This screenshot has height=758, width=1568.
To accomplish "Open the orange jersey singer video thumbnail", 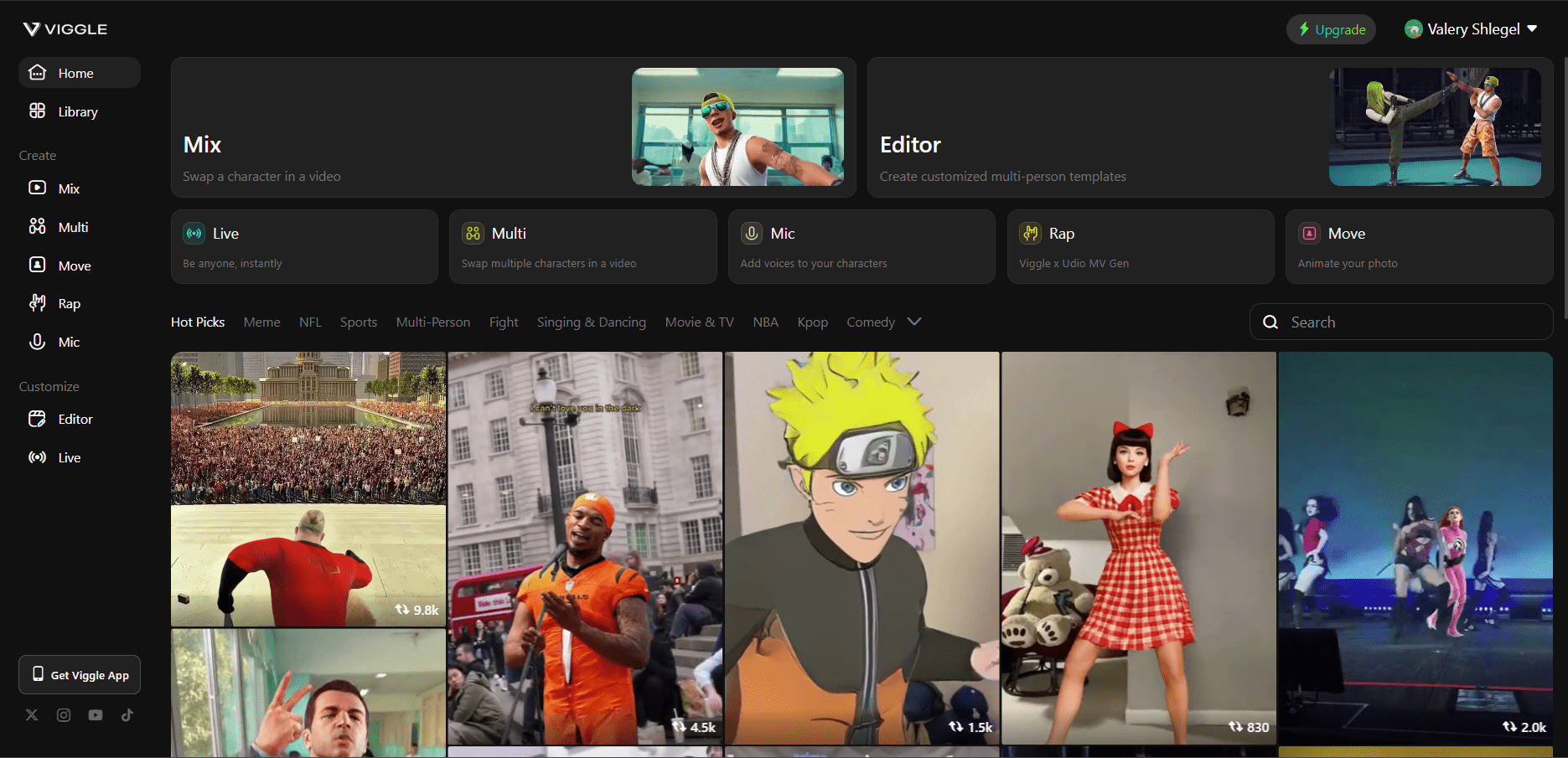I will 585,548.
